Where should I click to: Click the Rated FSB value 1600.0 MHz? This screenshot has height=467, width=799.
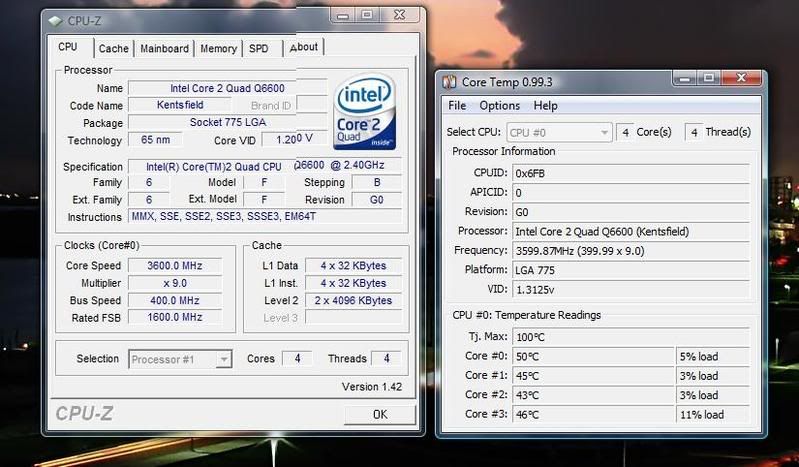(x=175, y=317)
